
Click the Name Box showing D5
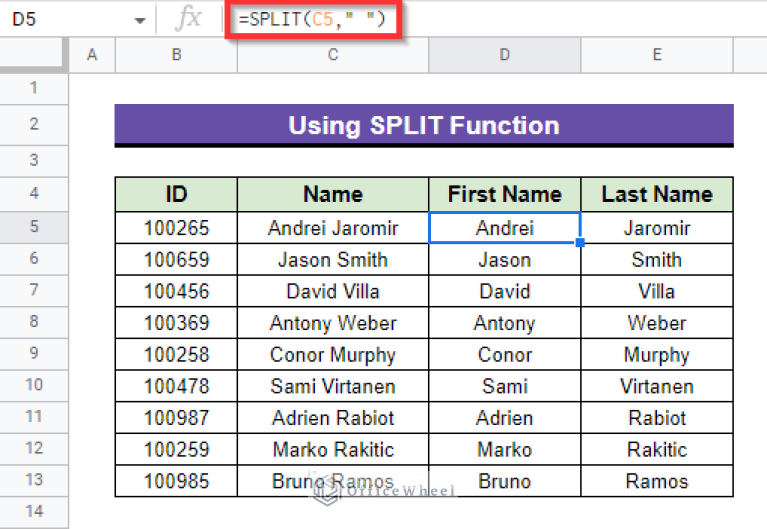60,19
